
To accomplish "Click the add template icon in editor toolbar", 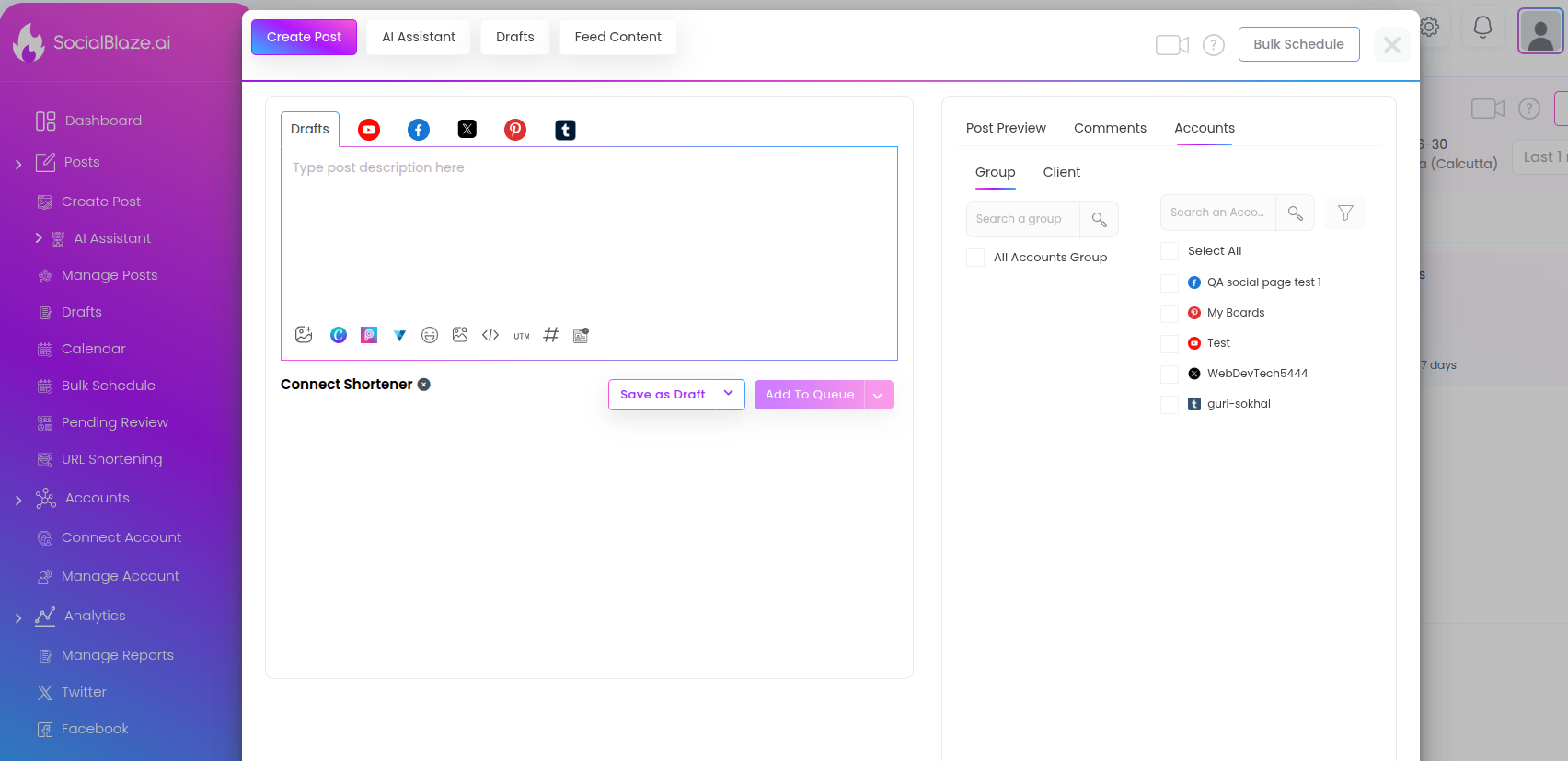I will [x=581, y=335].
